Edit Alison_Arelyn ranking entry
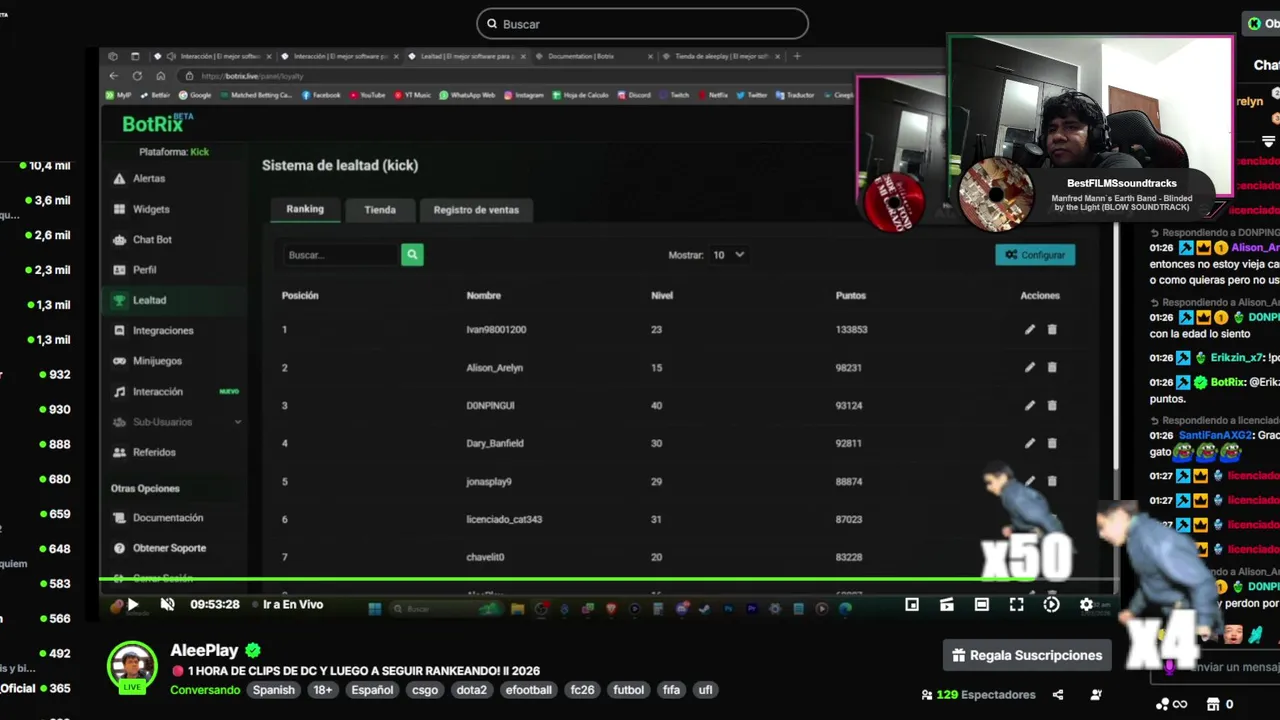Viewport: 1280px width, 720px height. 1030,367
